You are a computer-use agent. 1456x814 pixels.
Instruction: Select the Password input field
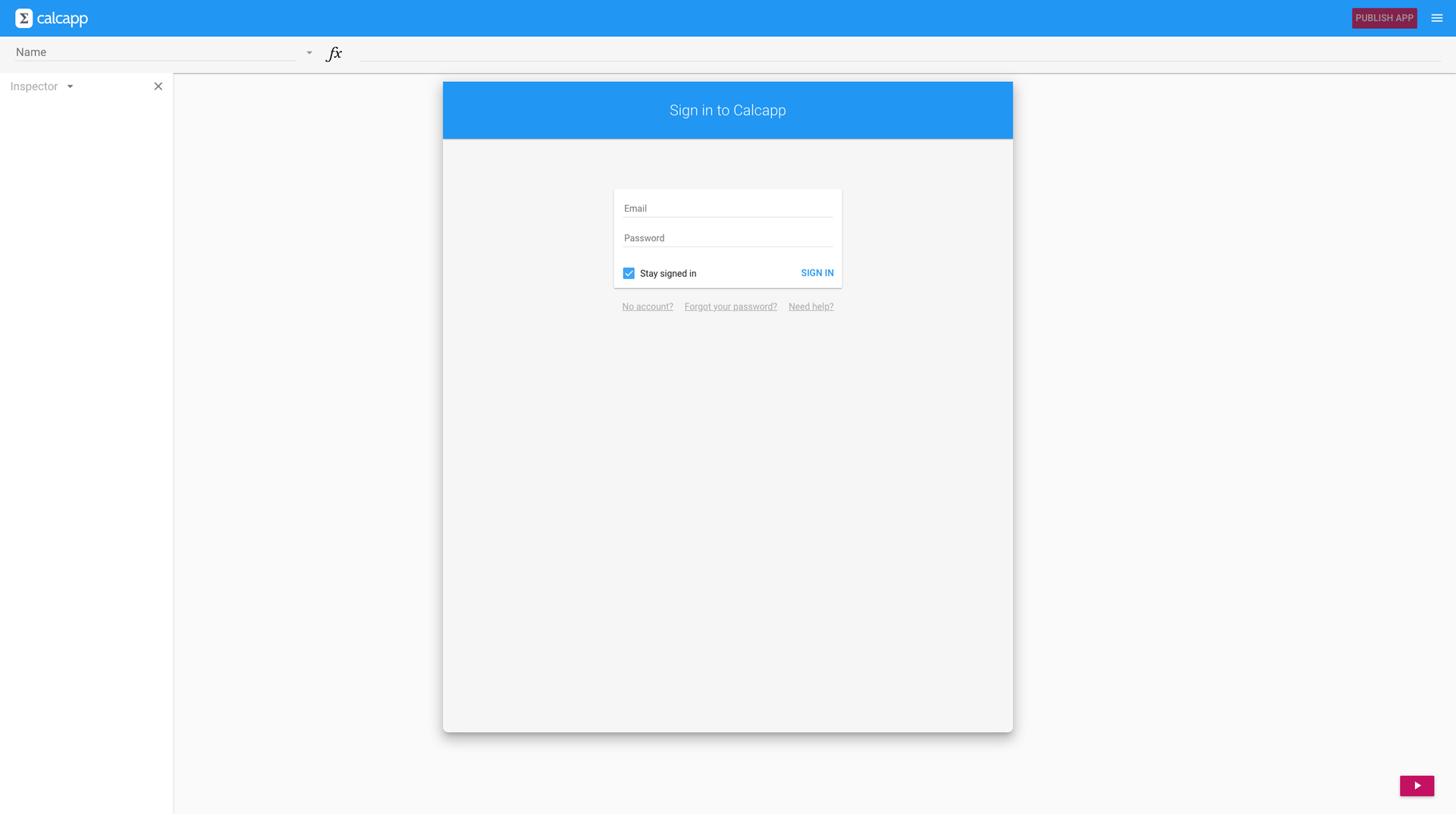point(726,237)
